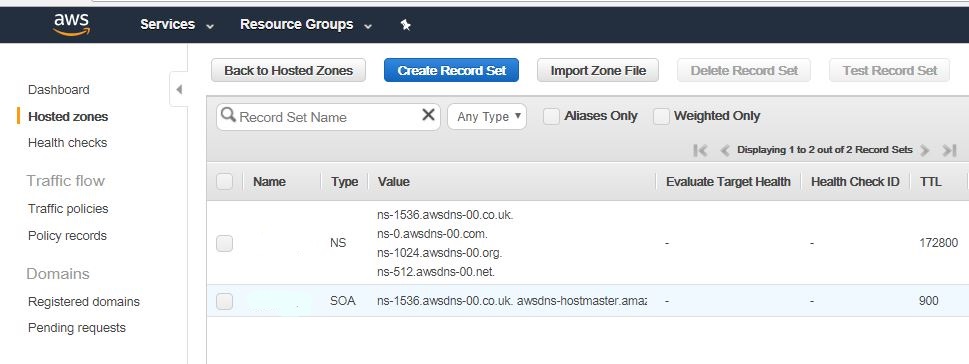Click the AWS logo

pos(72,25)
